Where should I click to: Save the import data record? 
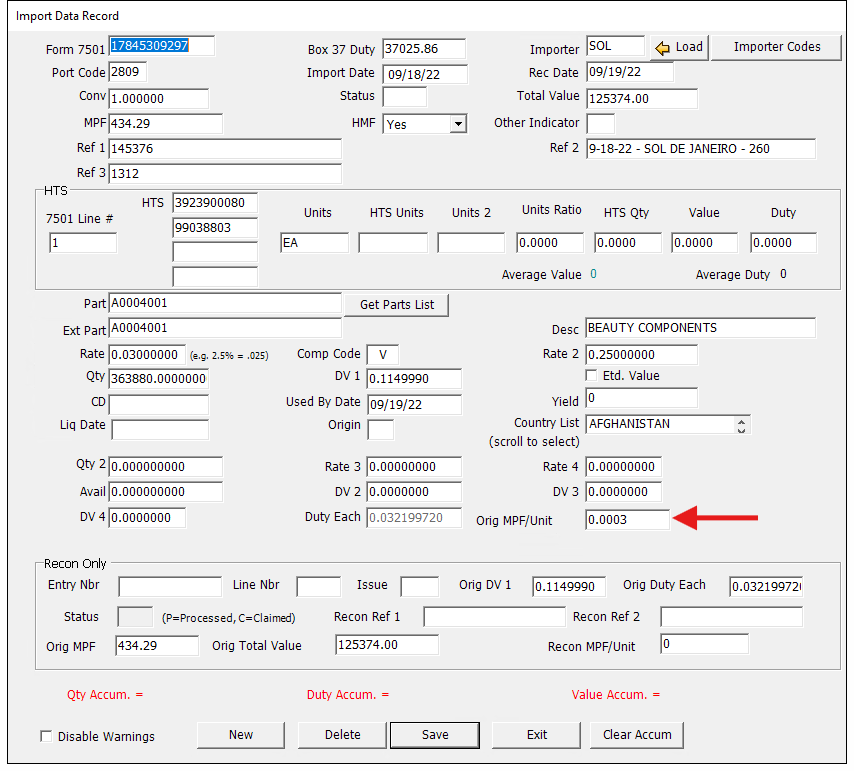pyautogui.click(x=435, y=735)
